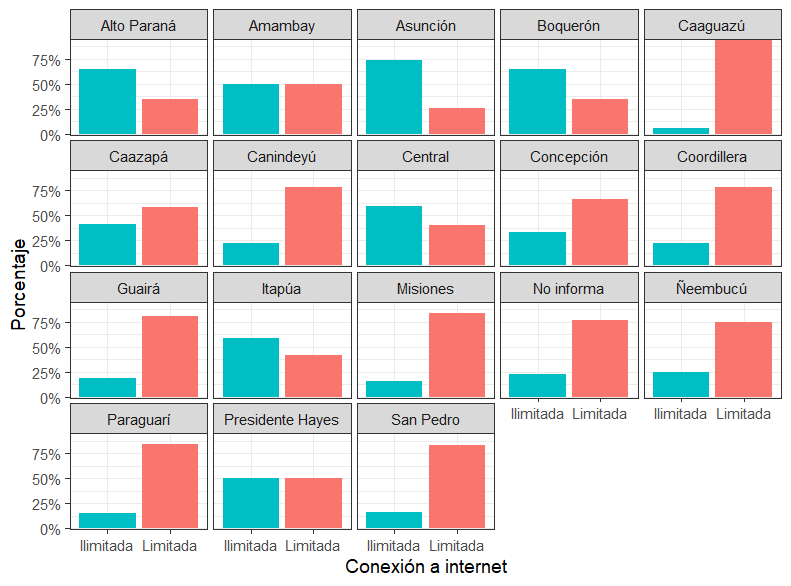Click the Presidente Hayes facet title
This screenshot has height=586, width=791.
(282, 420)
